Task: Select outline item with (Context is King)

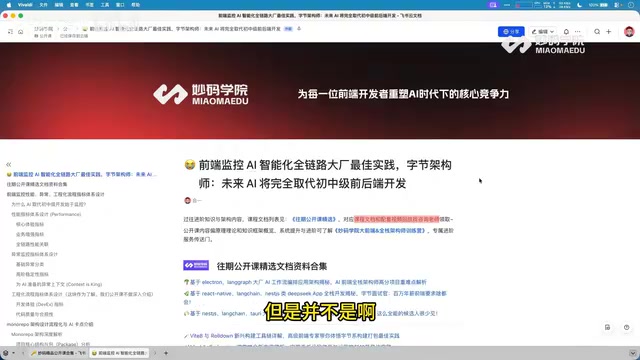Action: coord(59,284)
